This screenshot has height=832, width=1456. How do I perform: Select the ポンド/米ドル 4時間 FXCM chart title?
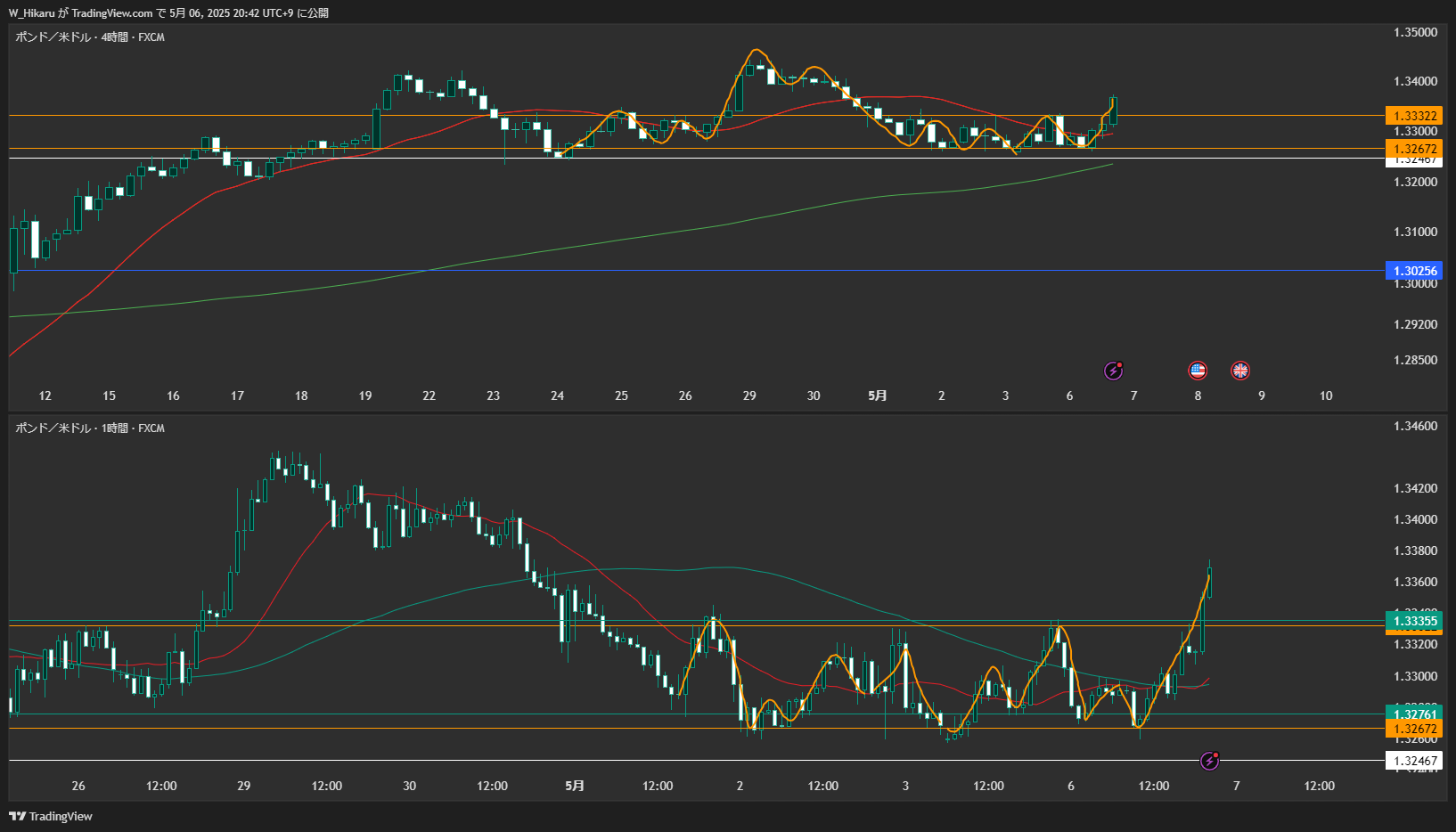pos(90,37)
